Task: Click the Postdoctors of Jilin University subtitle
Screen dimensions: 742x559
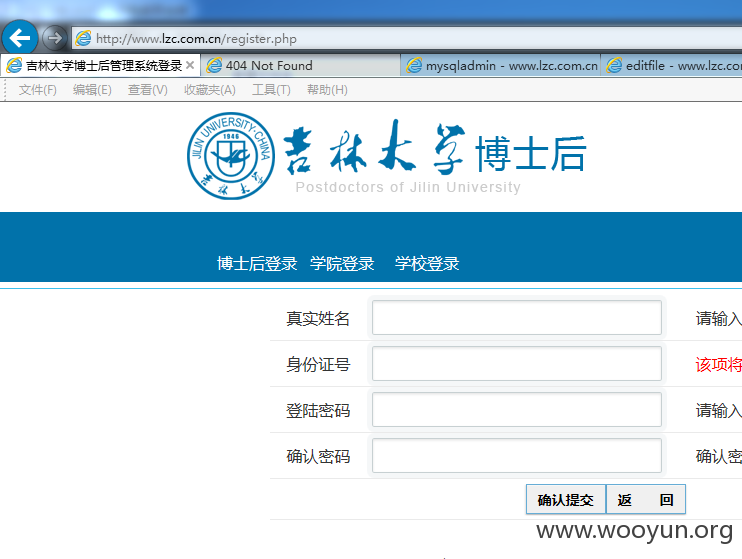Action: [408, 187]
